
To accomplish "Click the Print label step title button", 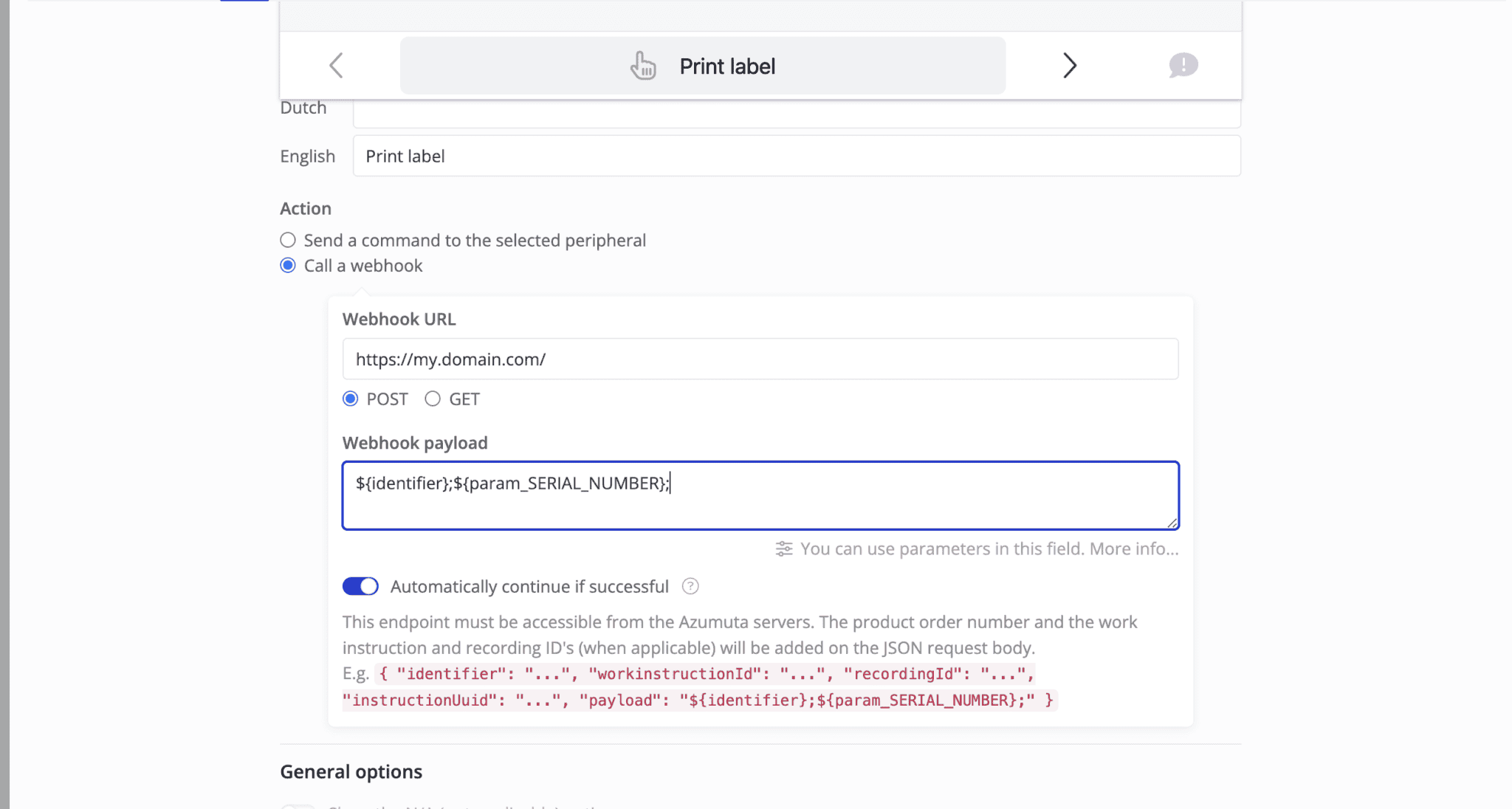I will point(701,65).
